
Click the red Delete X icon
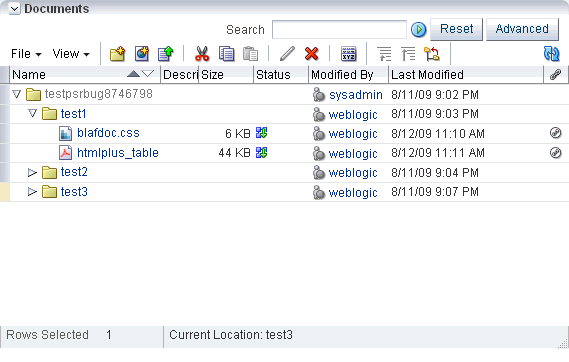311,54
